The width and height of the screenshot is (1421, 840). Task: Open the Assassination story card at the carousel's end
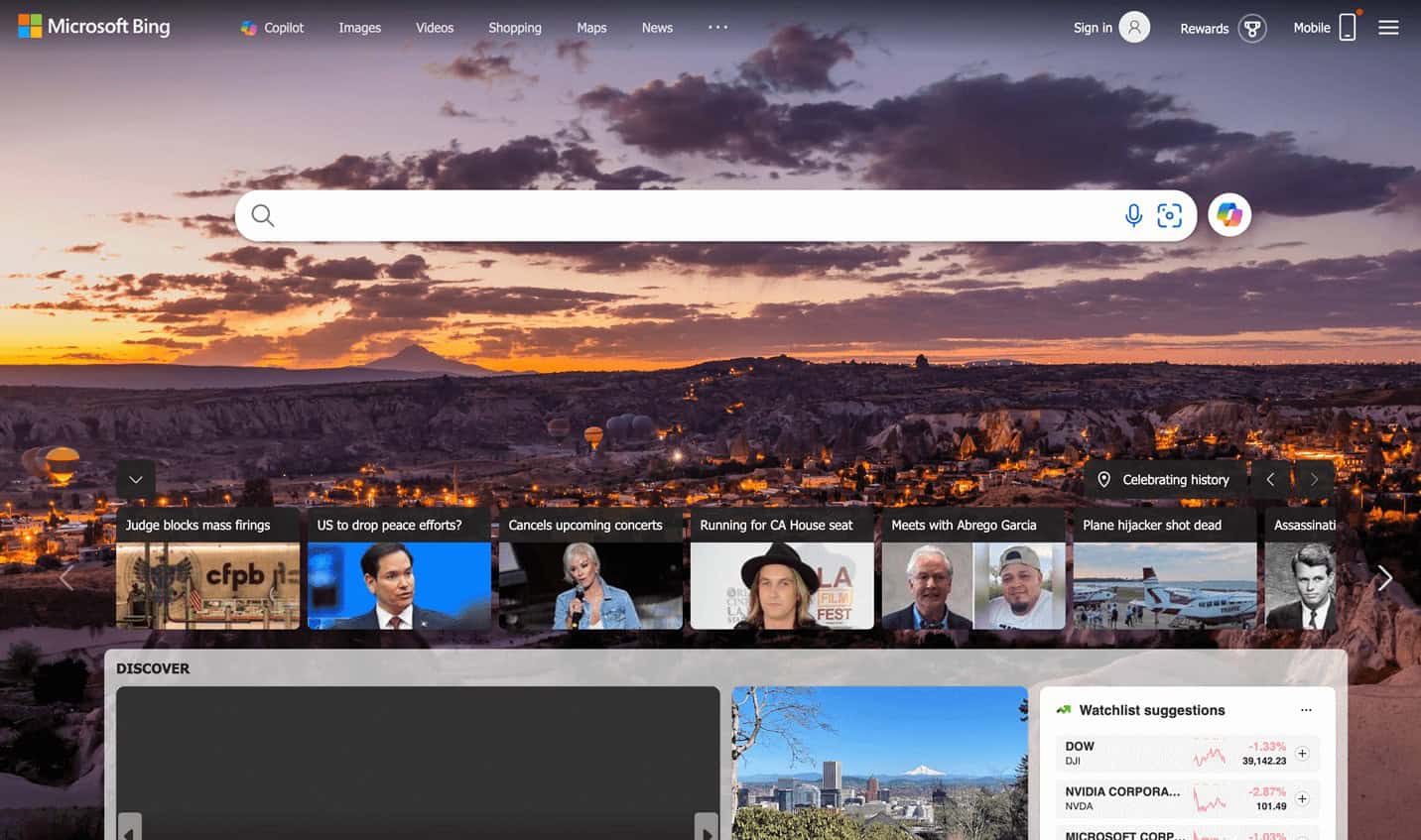[1300, 568]
